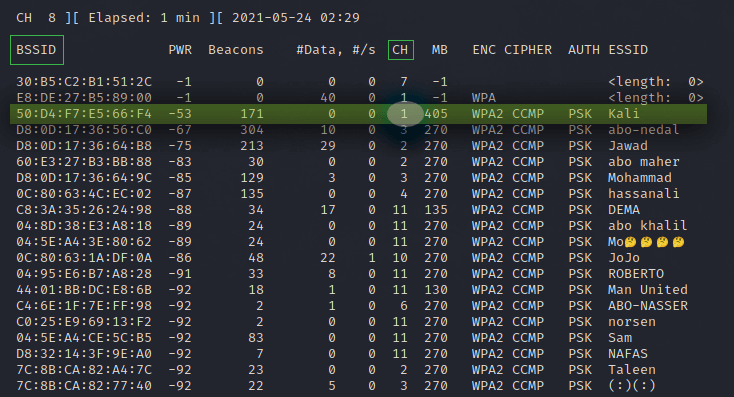Click the PWR column header
This screenshot has width=734, height=397.
pos(180,50)
